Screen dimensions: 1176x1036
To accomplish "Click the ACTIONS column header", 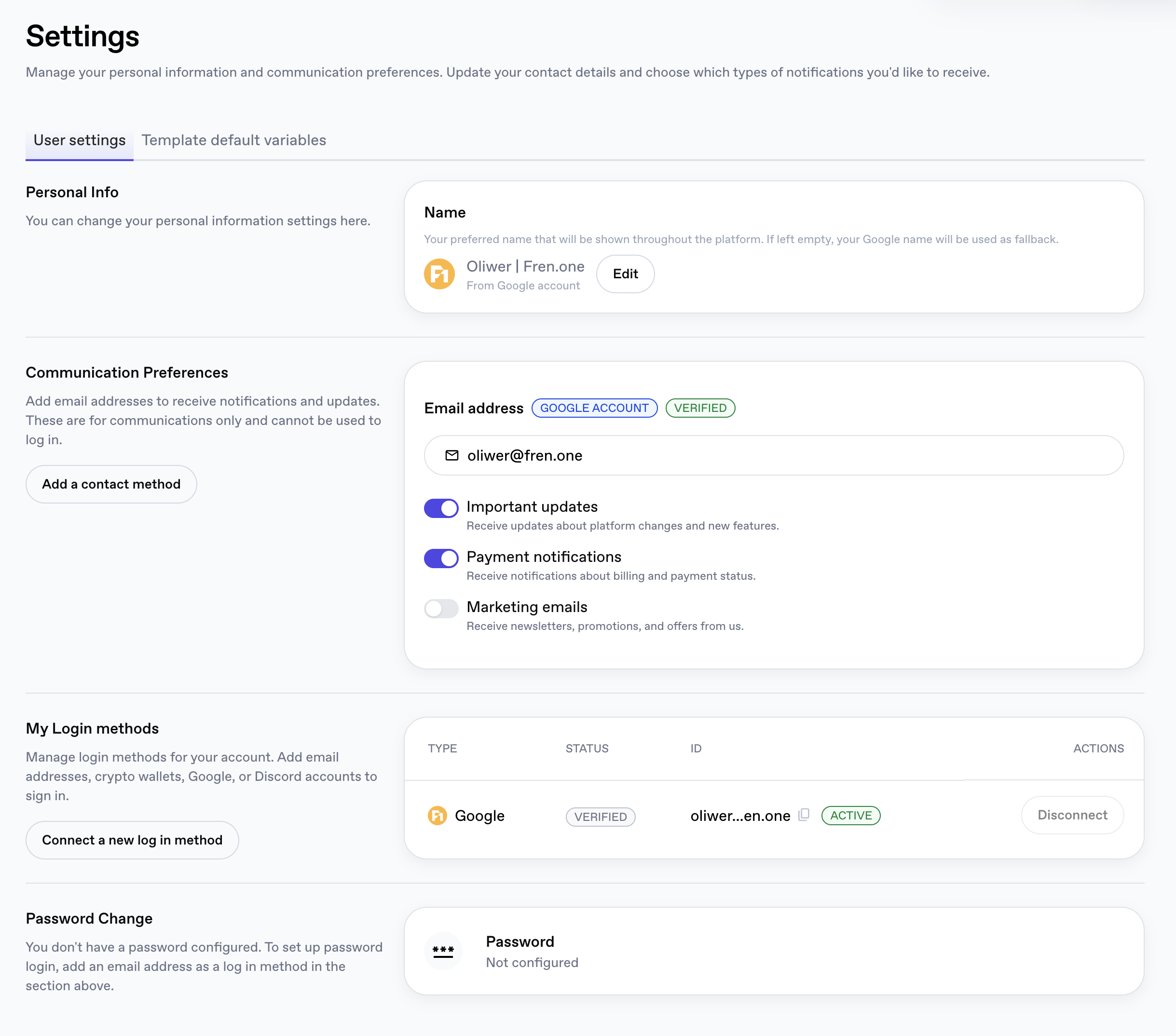I will coord(1098,749).
